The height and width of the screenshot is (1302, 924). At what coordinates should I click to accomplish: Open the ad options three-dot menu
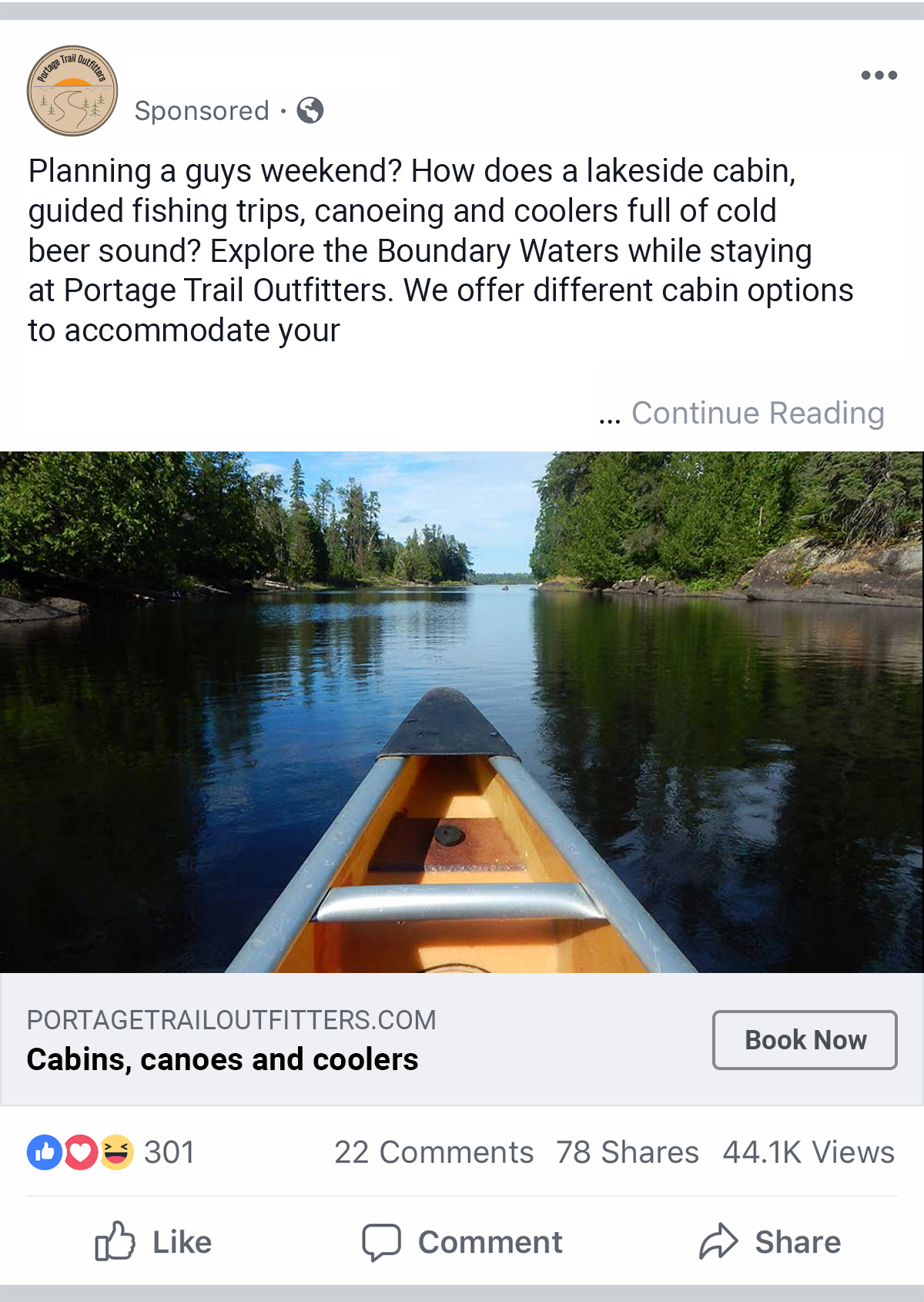coord(880,75)
